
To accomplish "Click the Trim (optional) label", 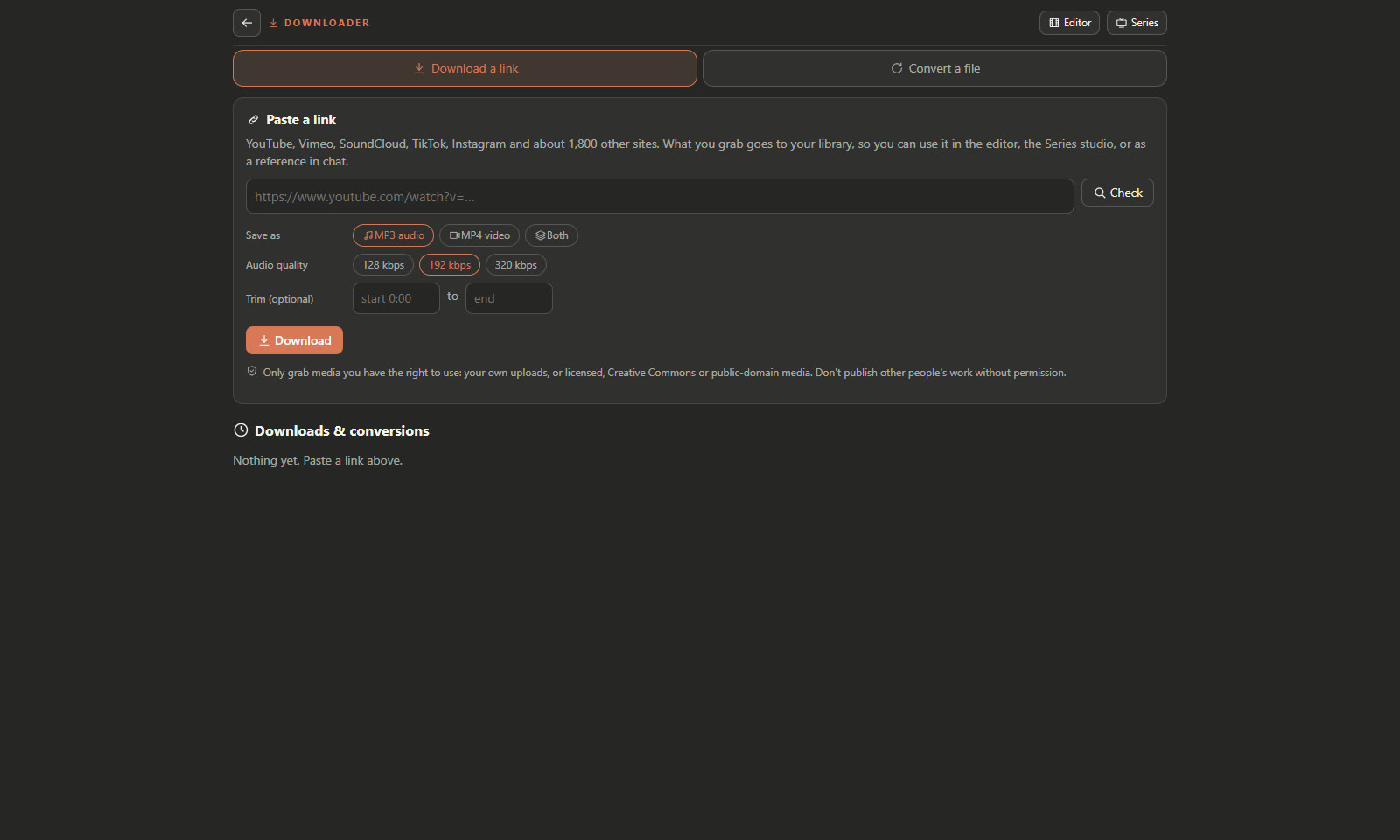I will point(279,299).
